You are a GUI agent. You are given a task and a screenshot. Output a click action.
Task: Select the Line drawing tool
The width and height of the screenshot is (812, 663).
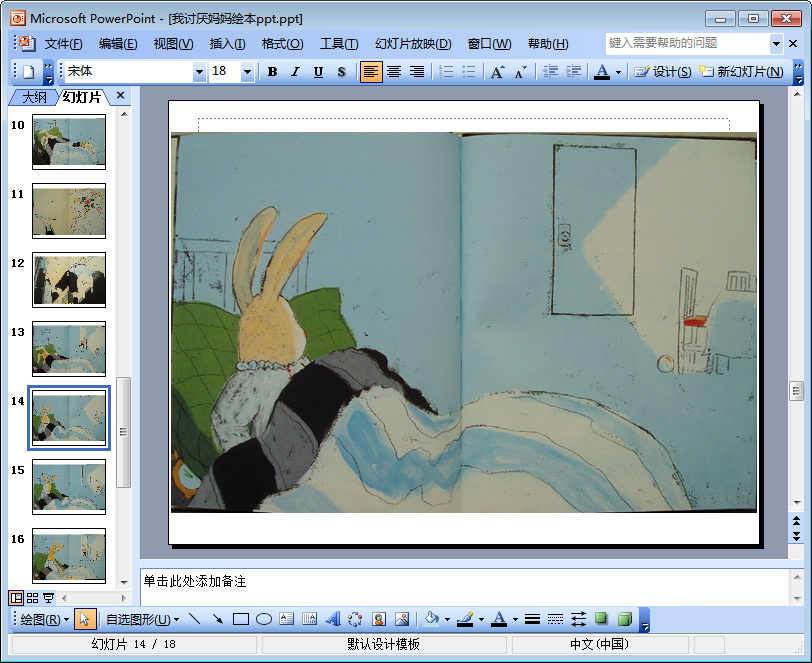pos(195,619)
